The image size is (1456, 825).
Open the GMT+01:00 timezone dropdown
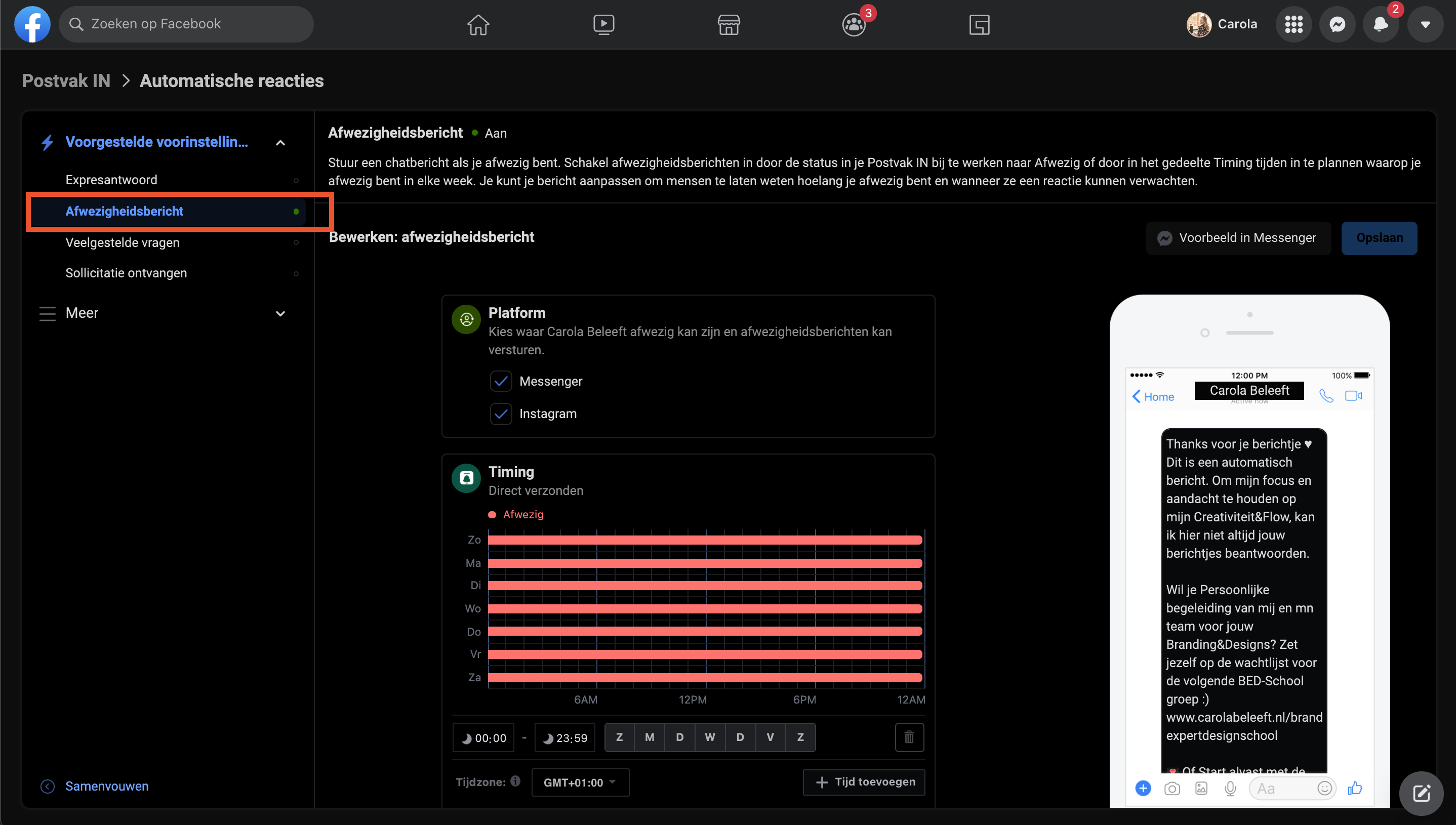click(x=580, y=782)
